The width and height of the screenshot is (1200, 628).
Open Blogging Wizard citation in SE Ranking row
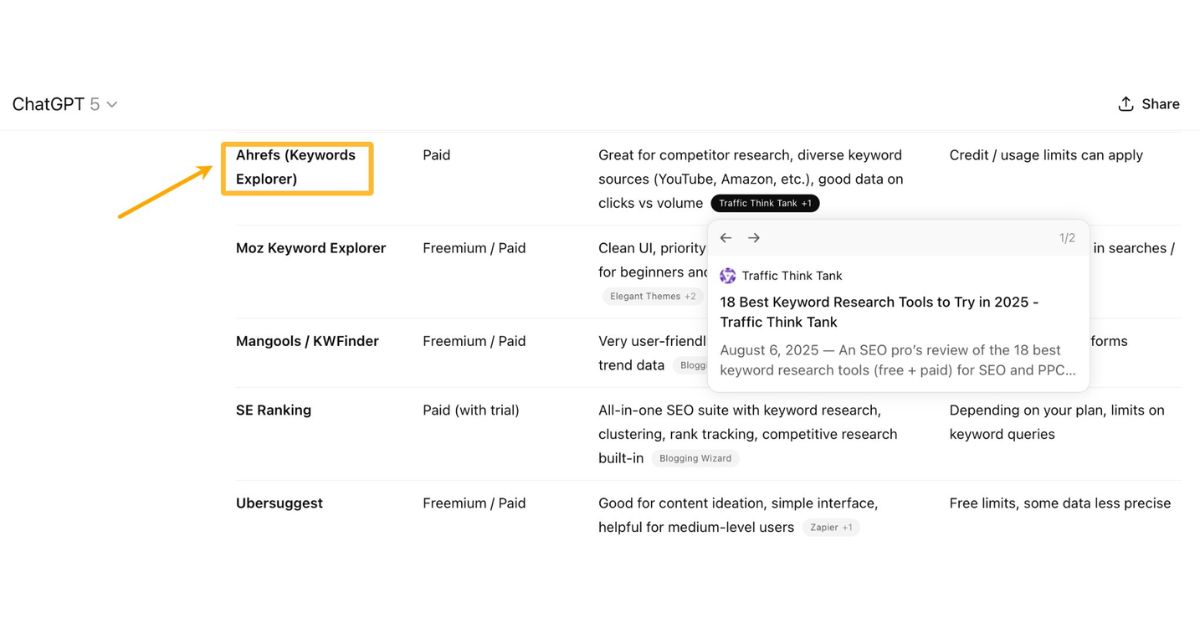point(695,458)
